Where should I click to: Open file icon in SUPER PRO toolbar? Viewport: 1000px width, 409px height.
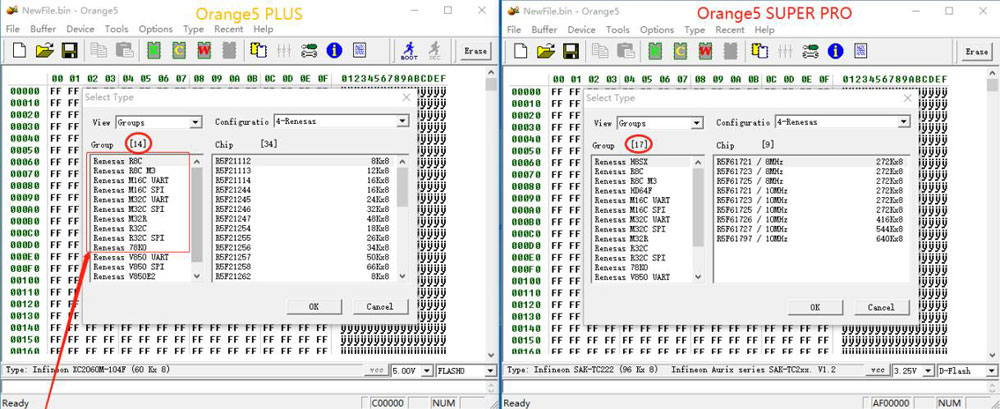pyautogui.click(x=546, y=50)
